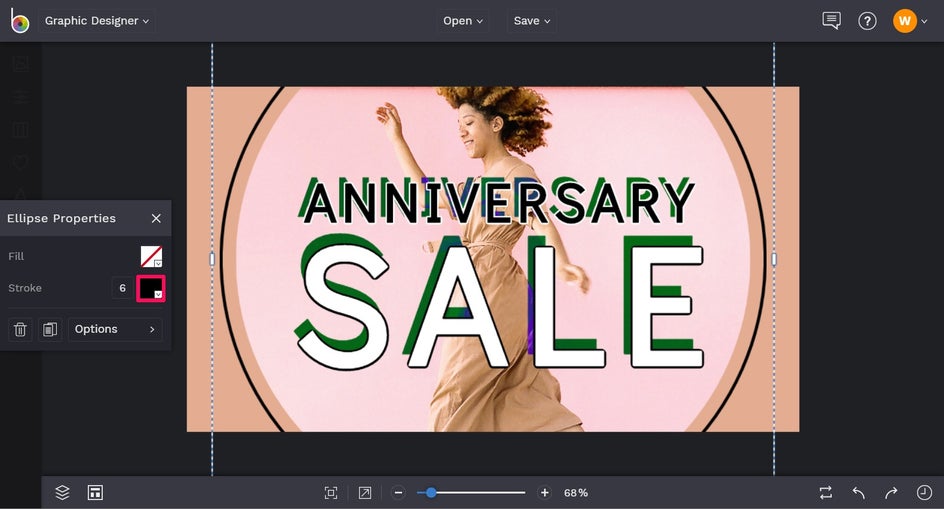Delete ellipse with trash icon

point(20,329)
